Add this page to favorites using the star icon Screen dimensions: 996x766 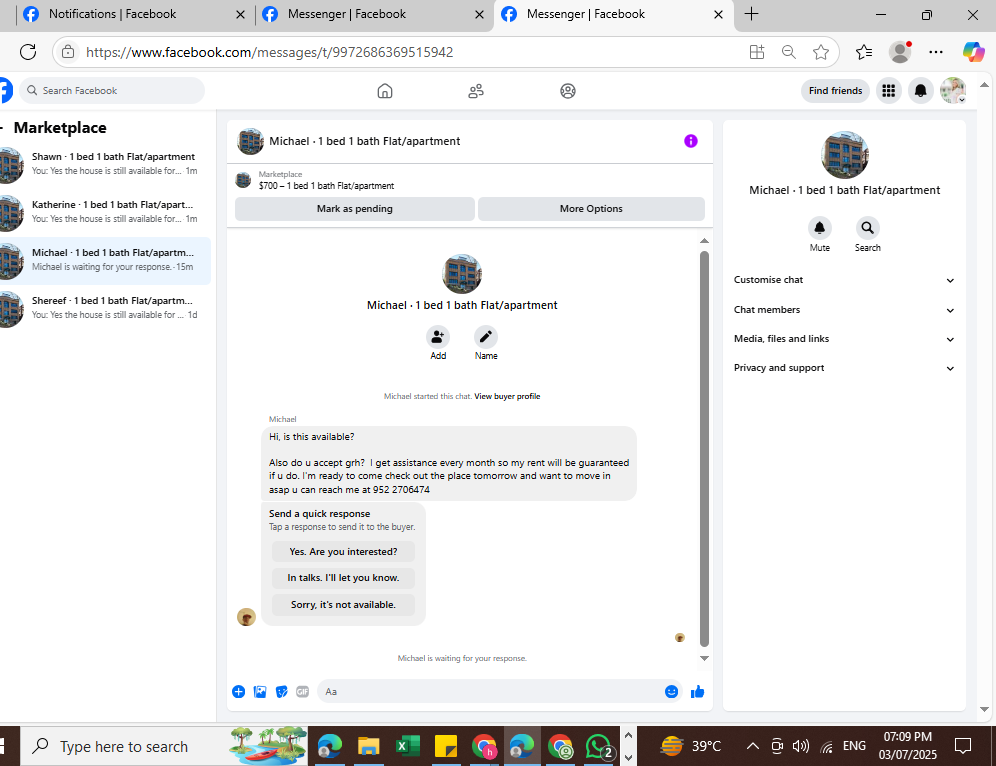[x=821, y=52]
